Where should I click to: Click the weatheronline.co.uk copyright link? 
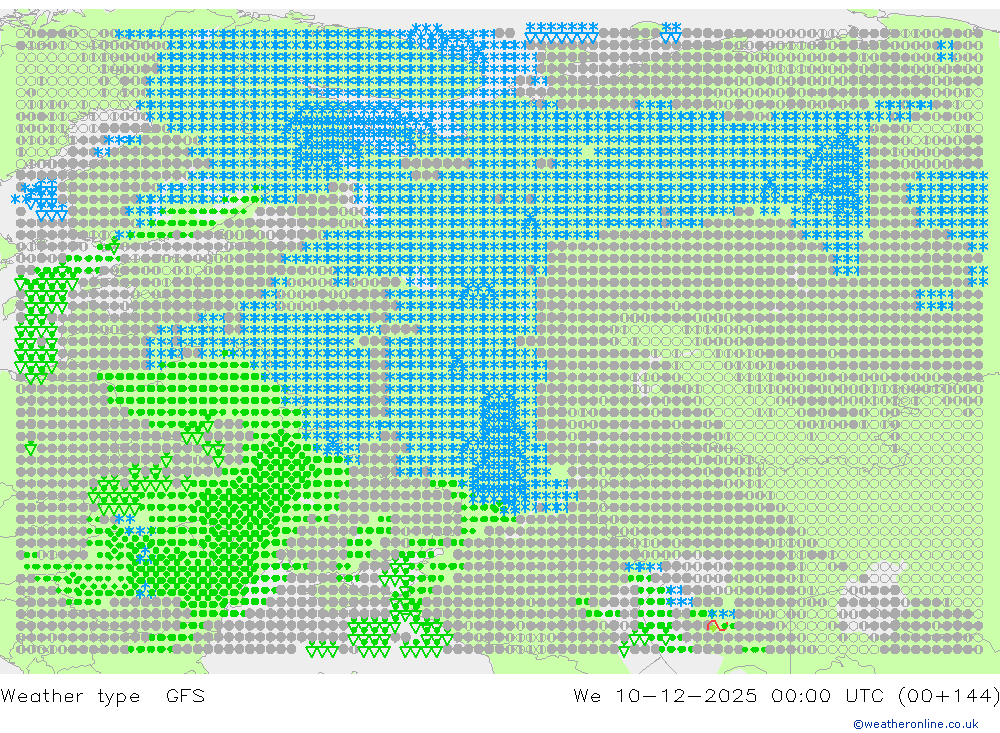point(916,724)
